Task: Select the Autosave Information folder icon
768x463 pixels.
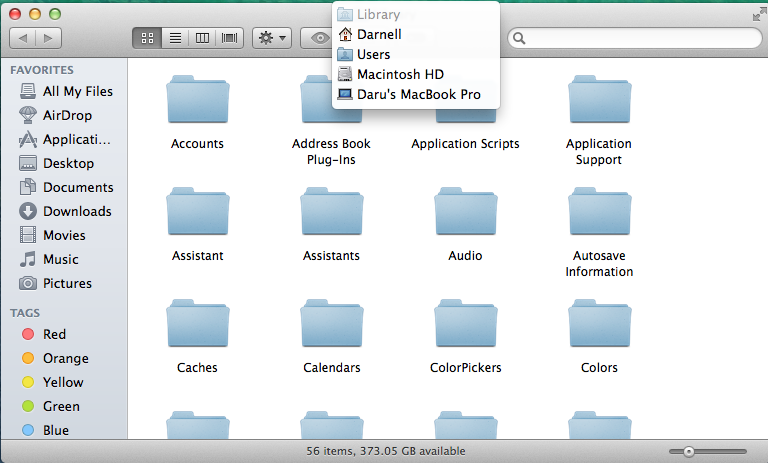Action: 600,212
